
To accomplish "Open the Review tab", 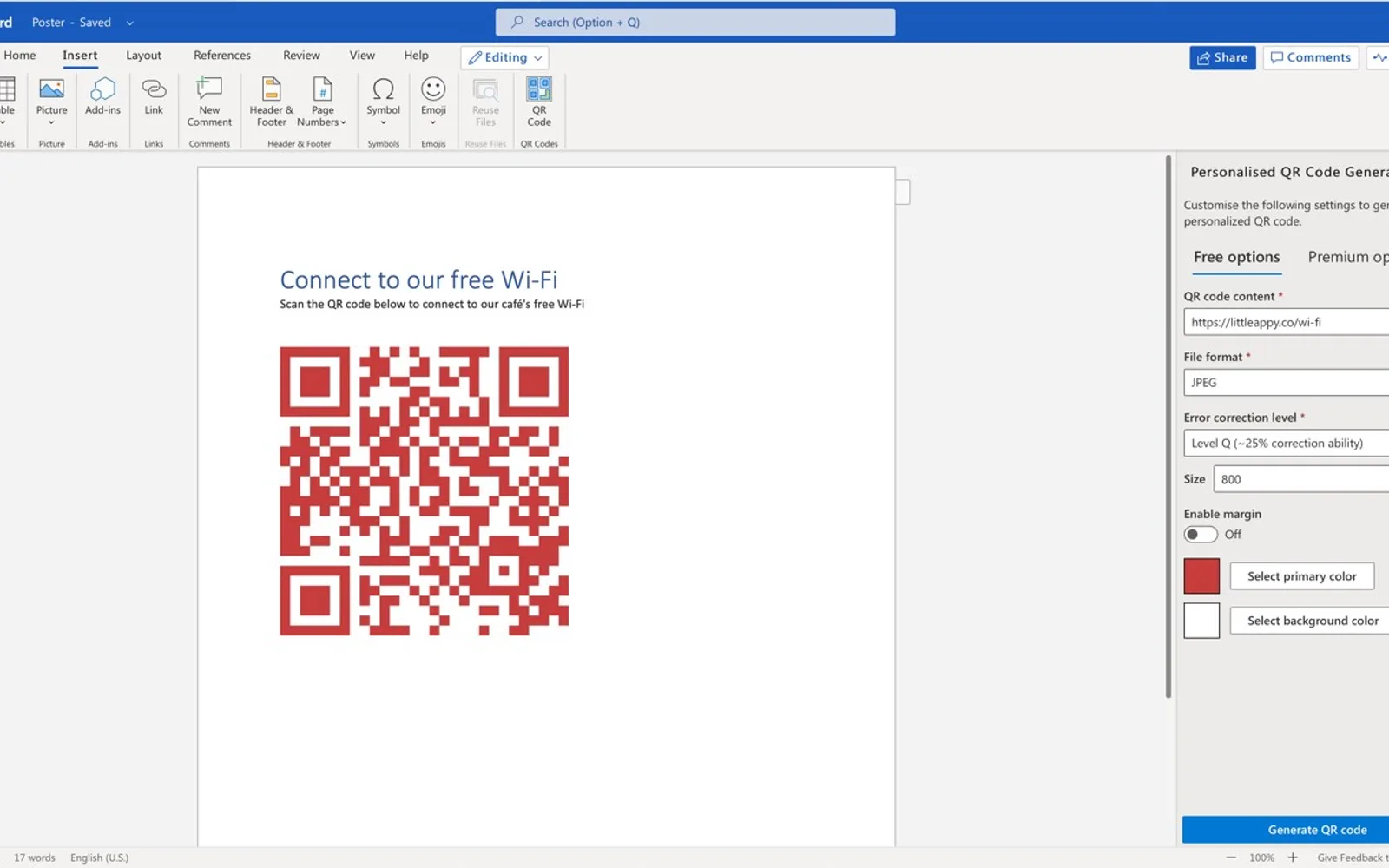I will point(301,56).
